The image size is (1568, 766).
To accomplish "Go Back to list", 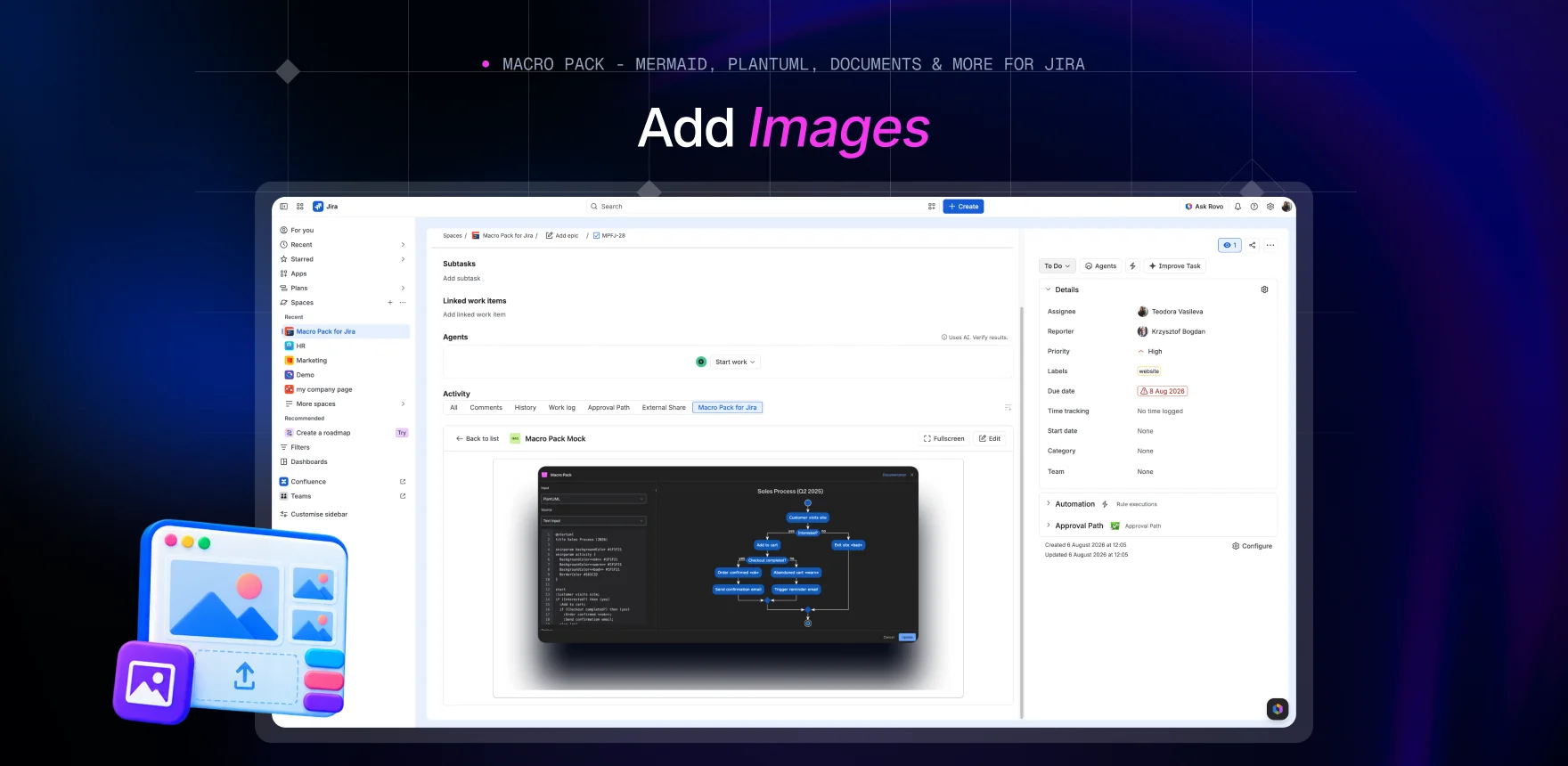I will (x=478, y=439).
